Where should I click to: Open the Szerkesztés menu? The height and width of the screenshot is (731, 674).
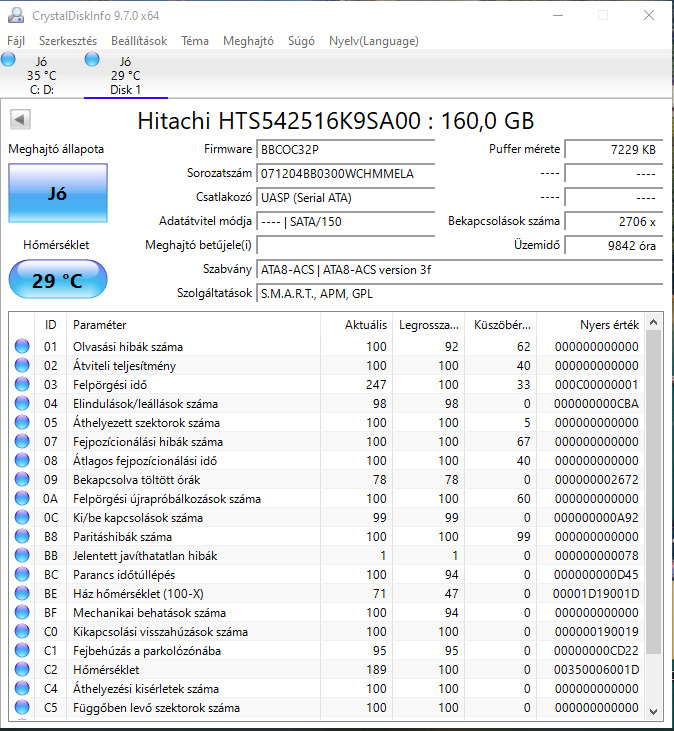click(x=68, y=41)
